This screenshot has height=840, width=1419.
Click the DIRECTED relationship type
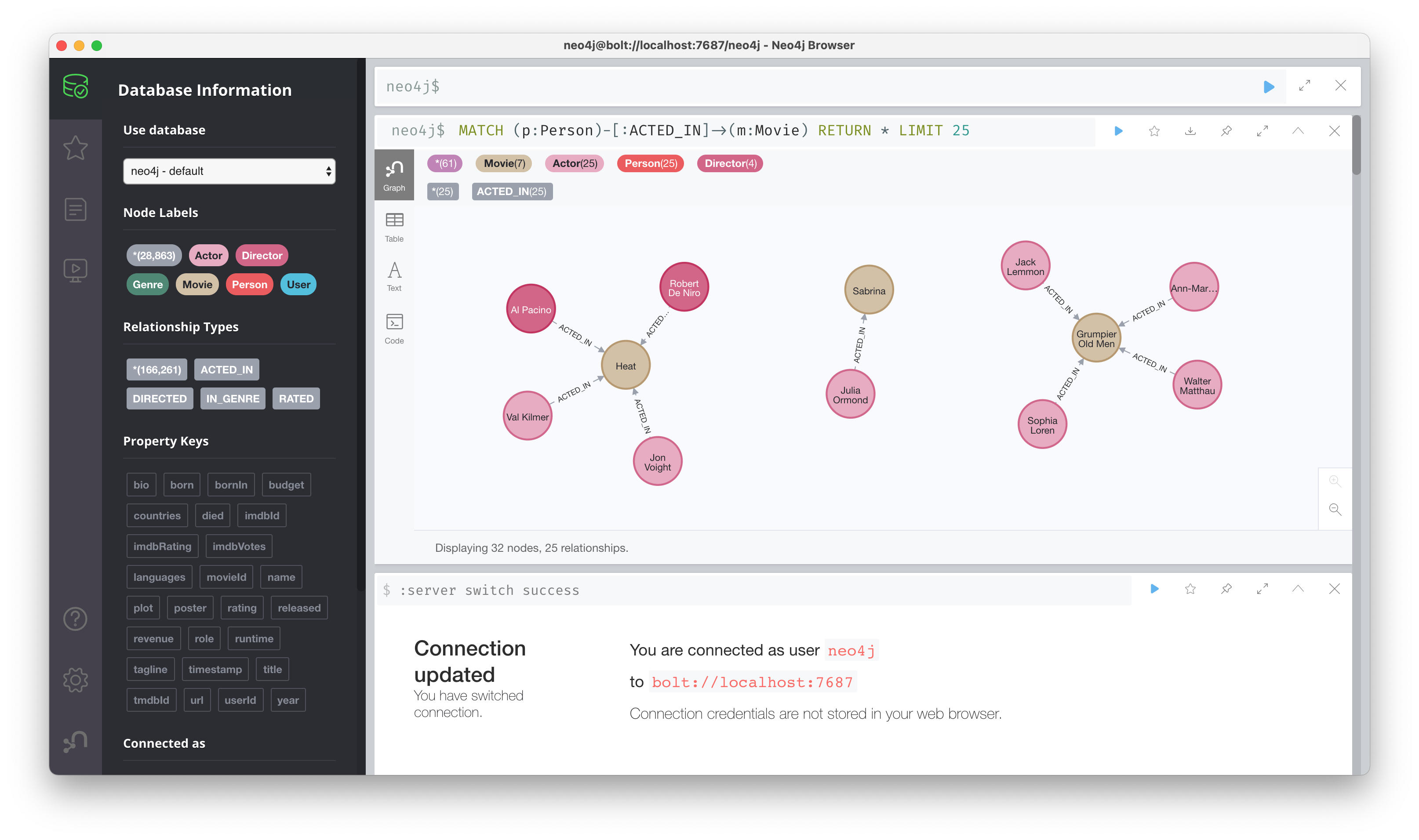[x=160, y=398]
